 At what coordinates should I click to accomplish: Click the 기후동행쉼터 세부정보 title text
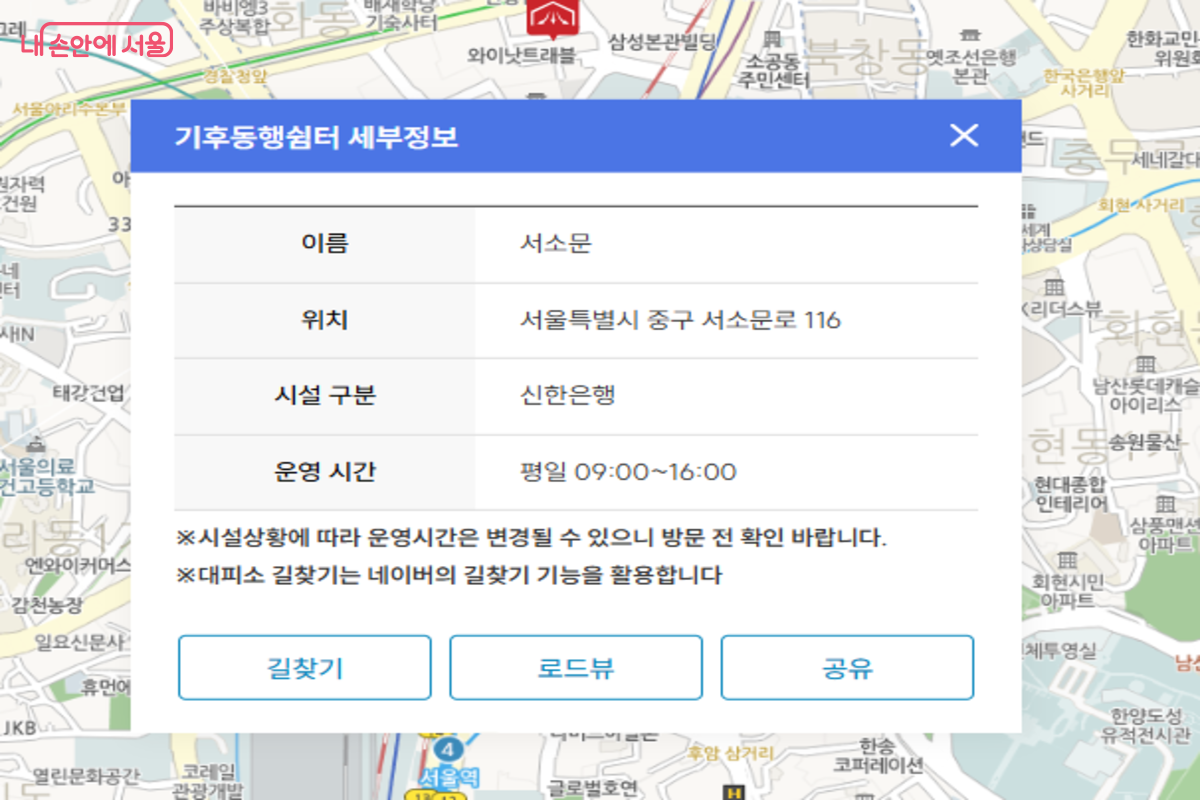pyautogui.click(x=317, y=136)
